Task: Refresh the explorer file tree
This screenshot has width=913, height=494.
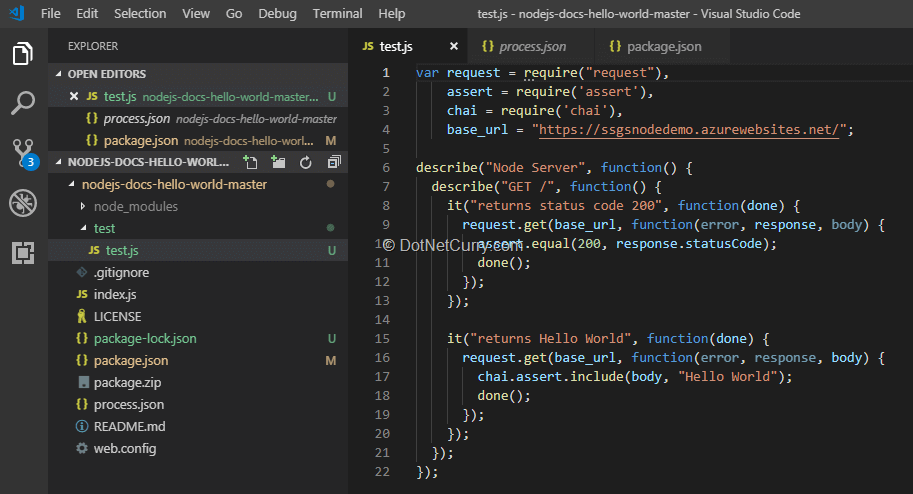Action: 306,163
